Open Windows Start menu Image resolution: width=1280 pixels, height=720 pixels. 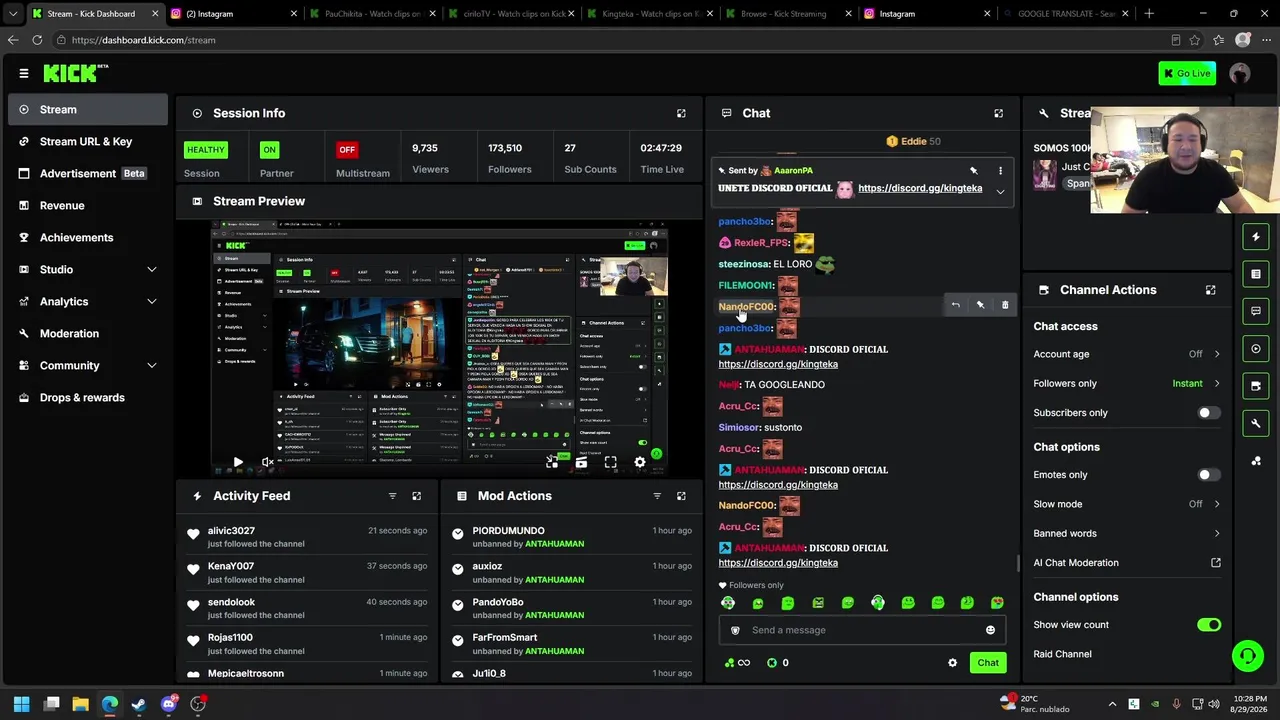click(x=21, y=704)
